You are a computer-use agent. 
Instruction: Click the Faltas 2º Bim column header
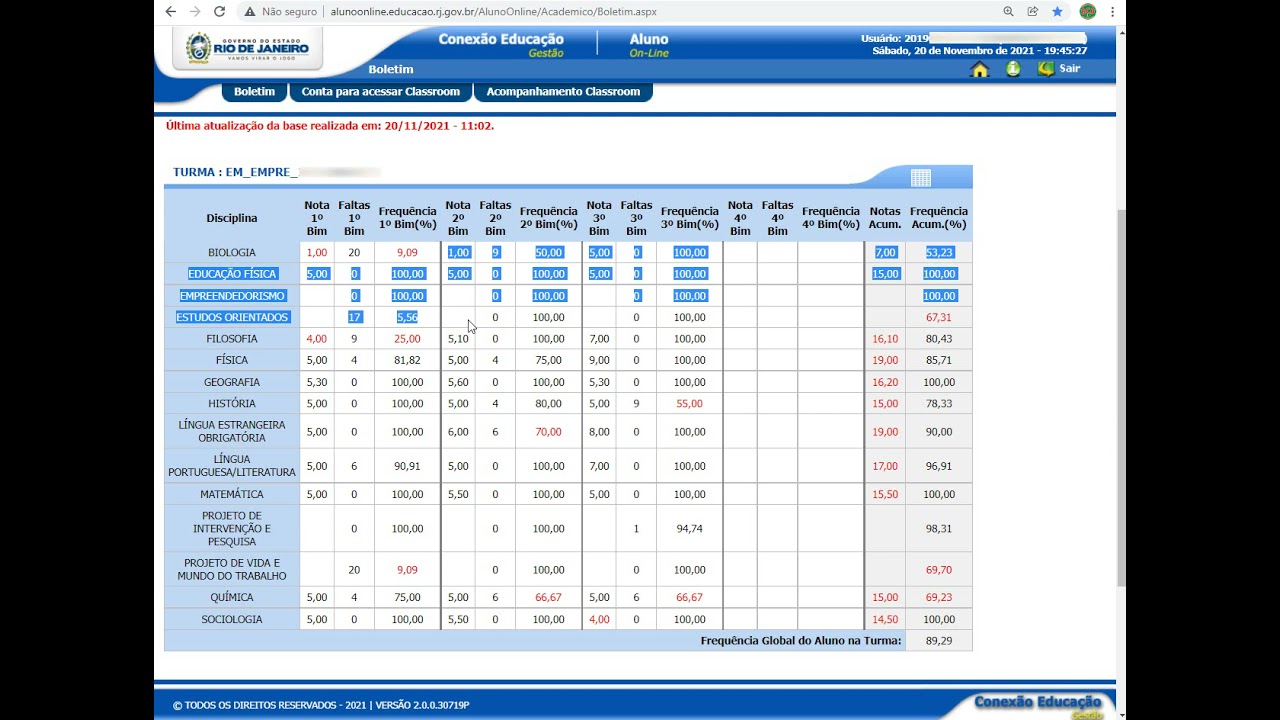495,218
